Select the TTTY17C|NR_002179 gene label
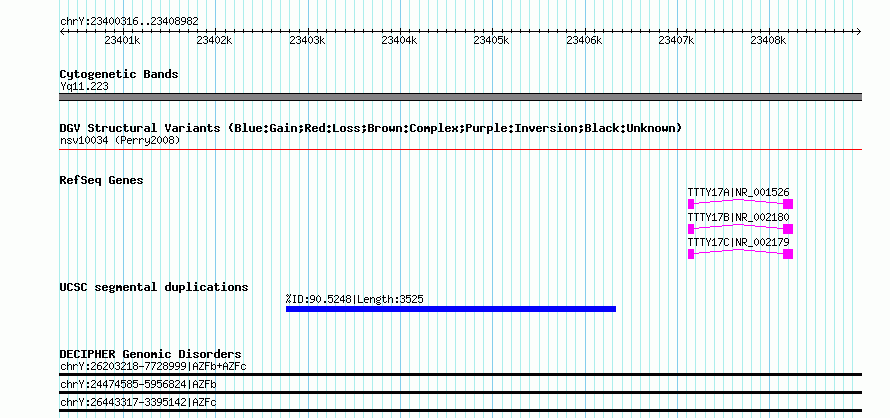 click(x=738, y=243)
